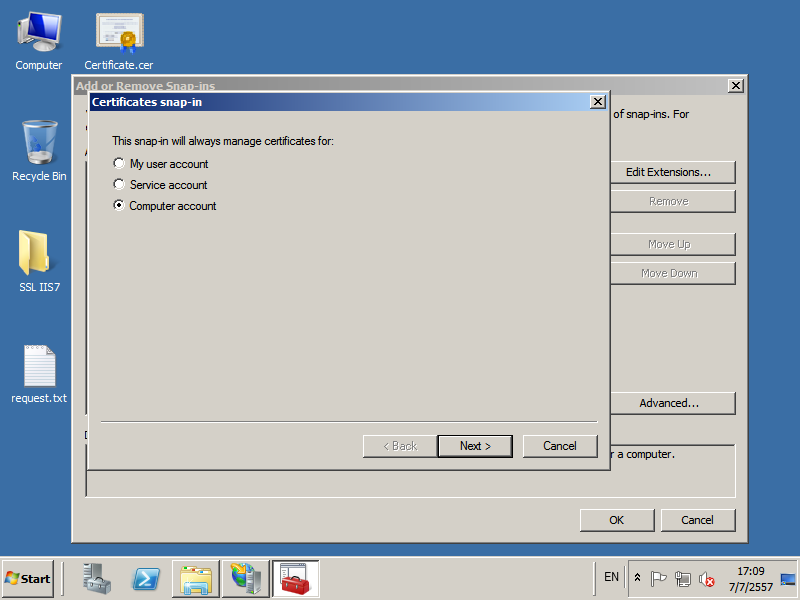This screenshot has height=600, width=800.
Task: Click Next in the Certificates snap-in wizard
Action: point(475,446)
